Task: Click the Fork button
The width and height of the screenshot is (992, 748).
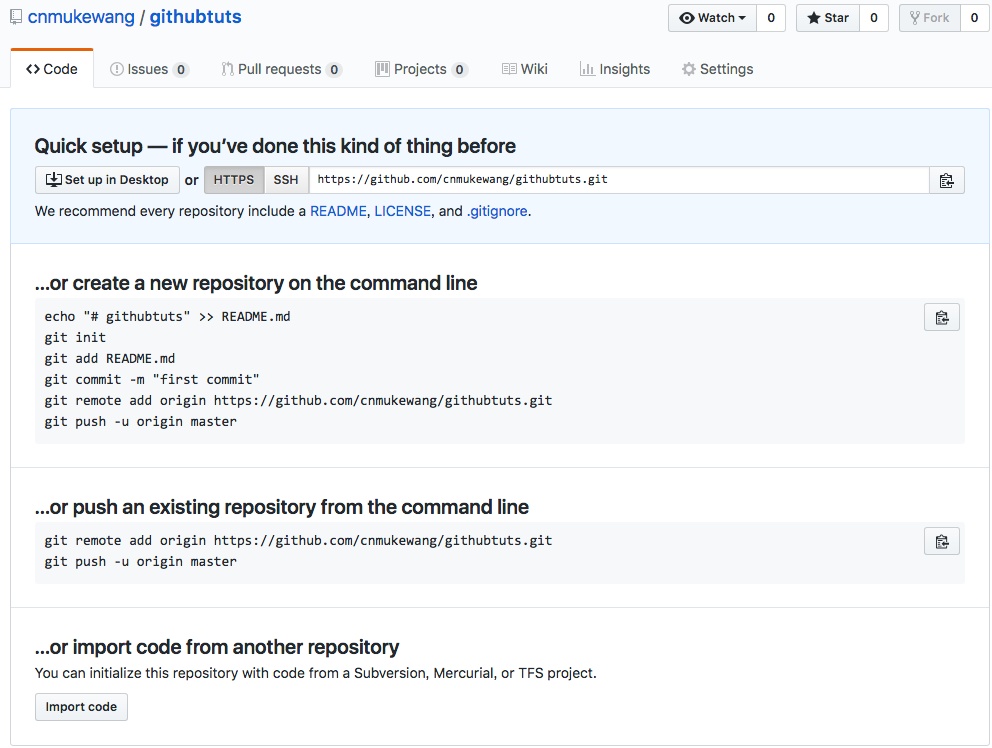Action: [x=929, y=18]
